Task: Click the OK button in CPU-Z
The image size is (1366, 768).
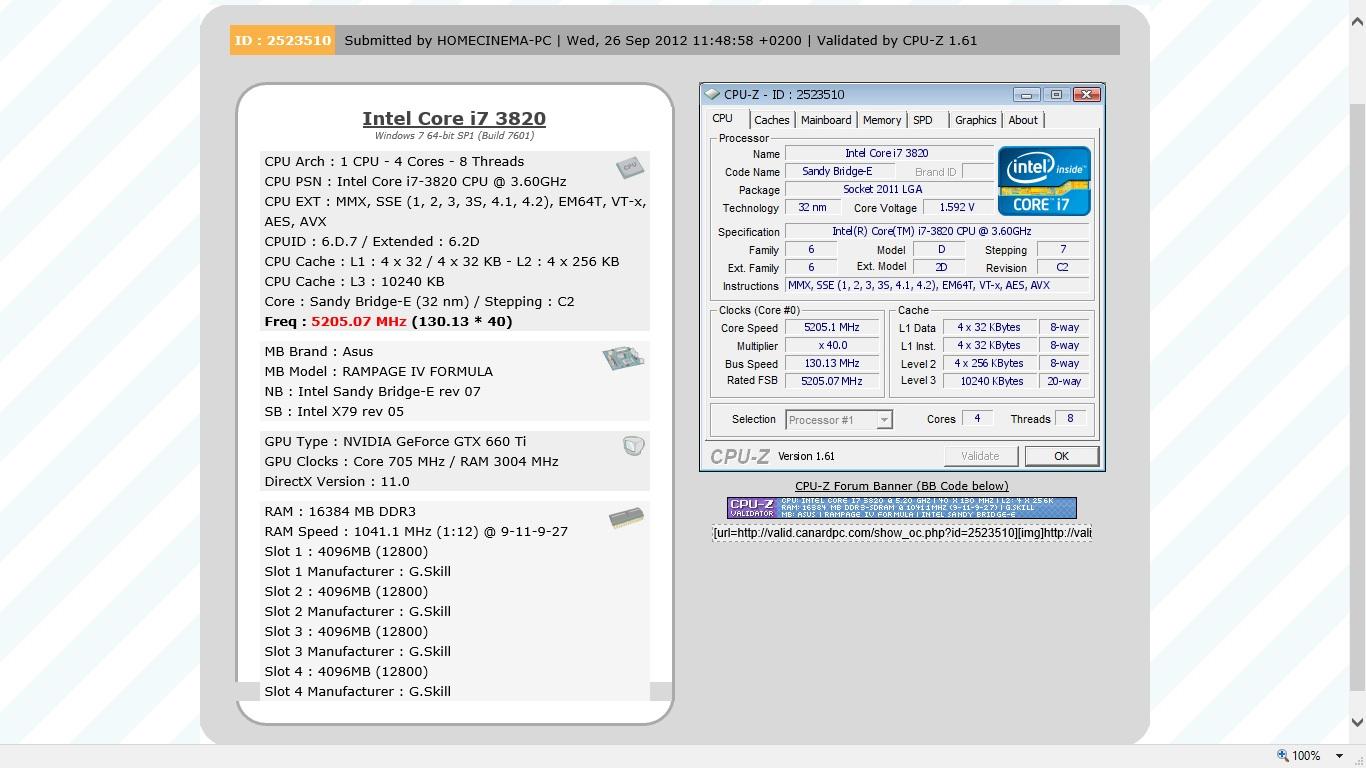Action: tap(1061, 456)
